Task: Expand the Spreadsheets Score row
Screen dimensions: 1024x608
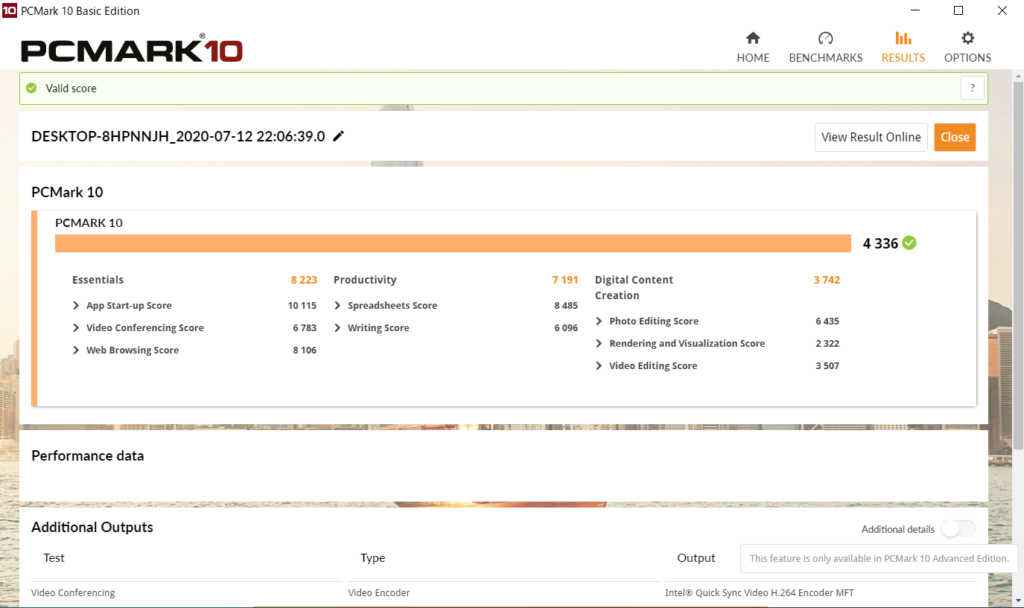Action: pos(337,306)
